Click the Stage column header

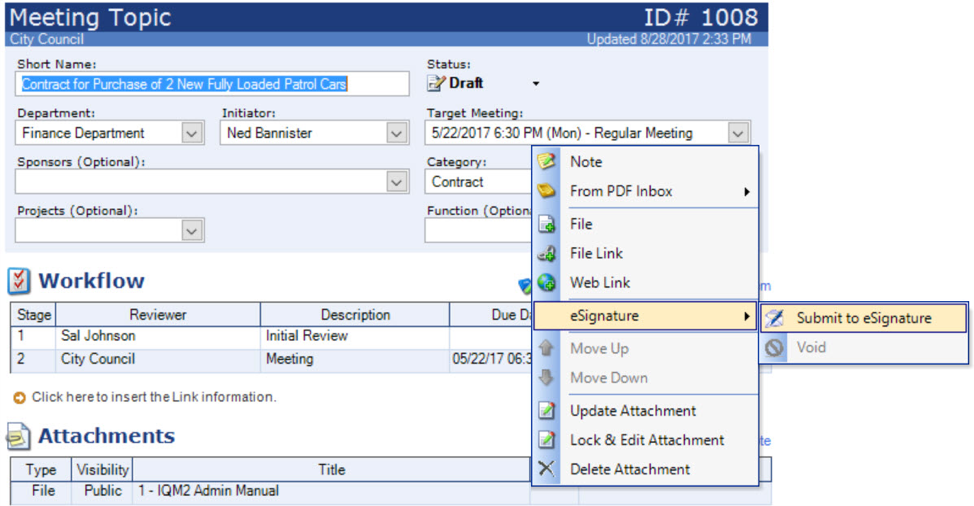pyautogui.click(x=34, y=315)
